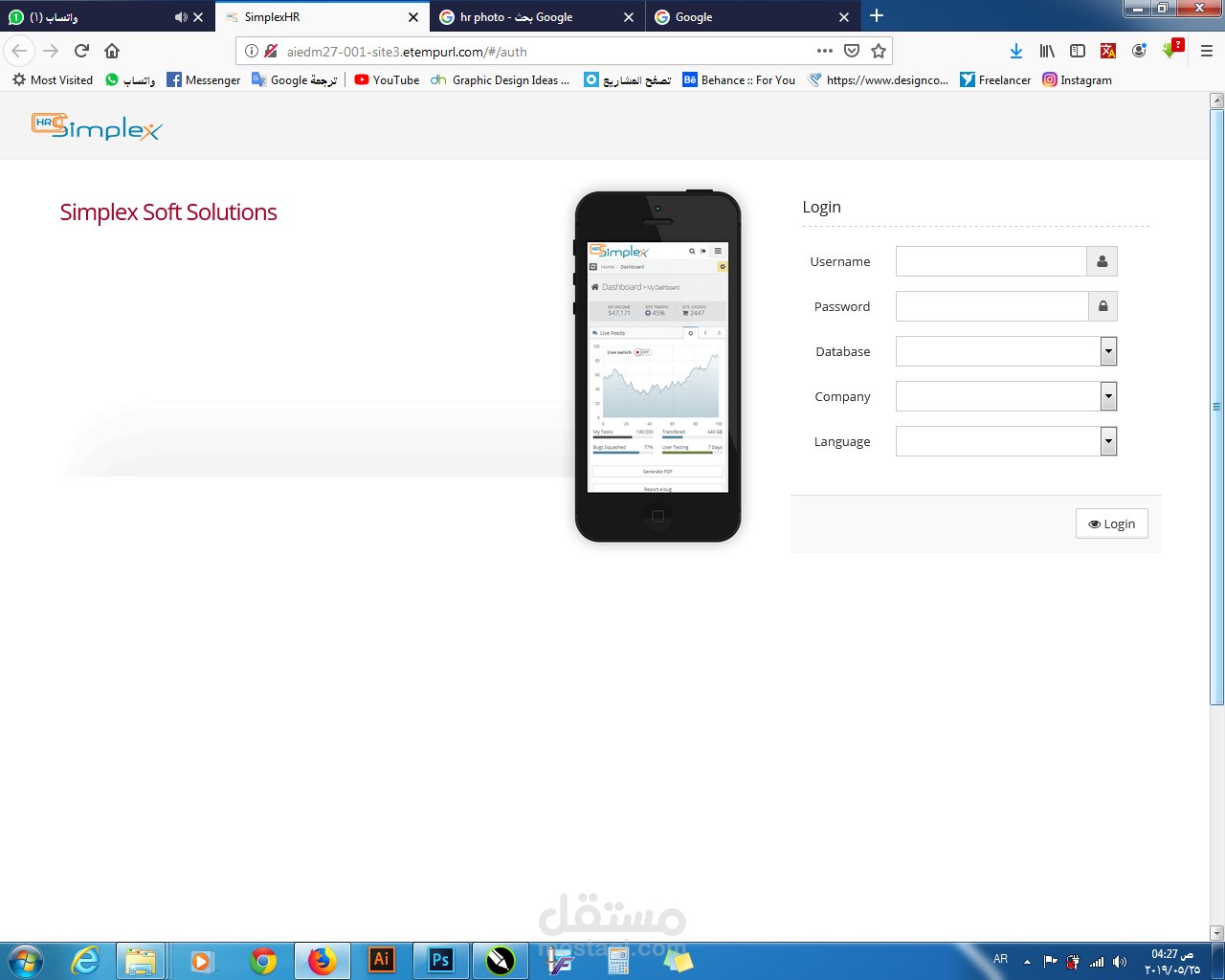Save page to Pocket icon
Screen dimensions: 1225x980
tap(852, 51)
